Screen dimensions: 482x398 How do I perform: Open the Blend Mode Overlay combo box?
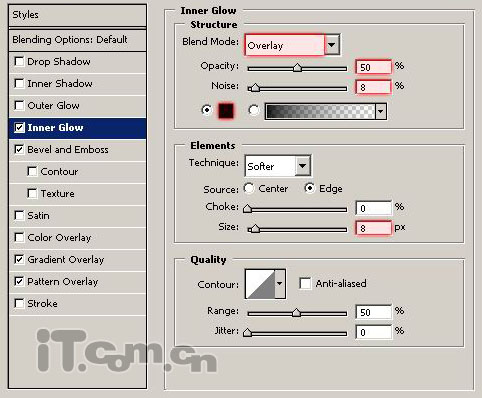[292, 45]
